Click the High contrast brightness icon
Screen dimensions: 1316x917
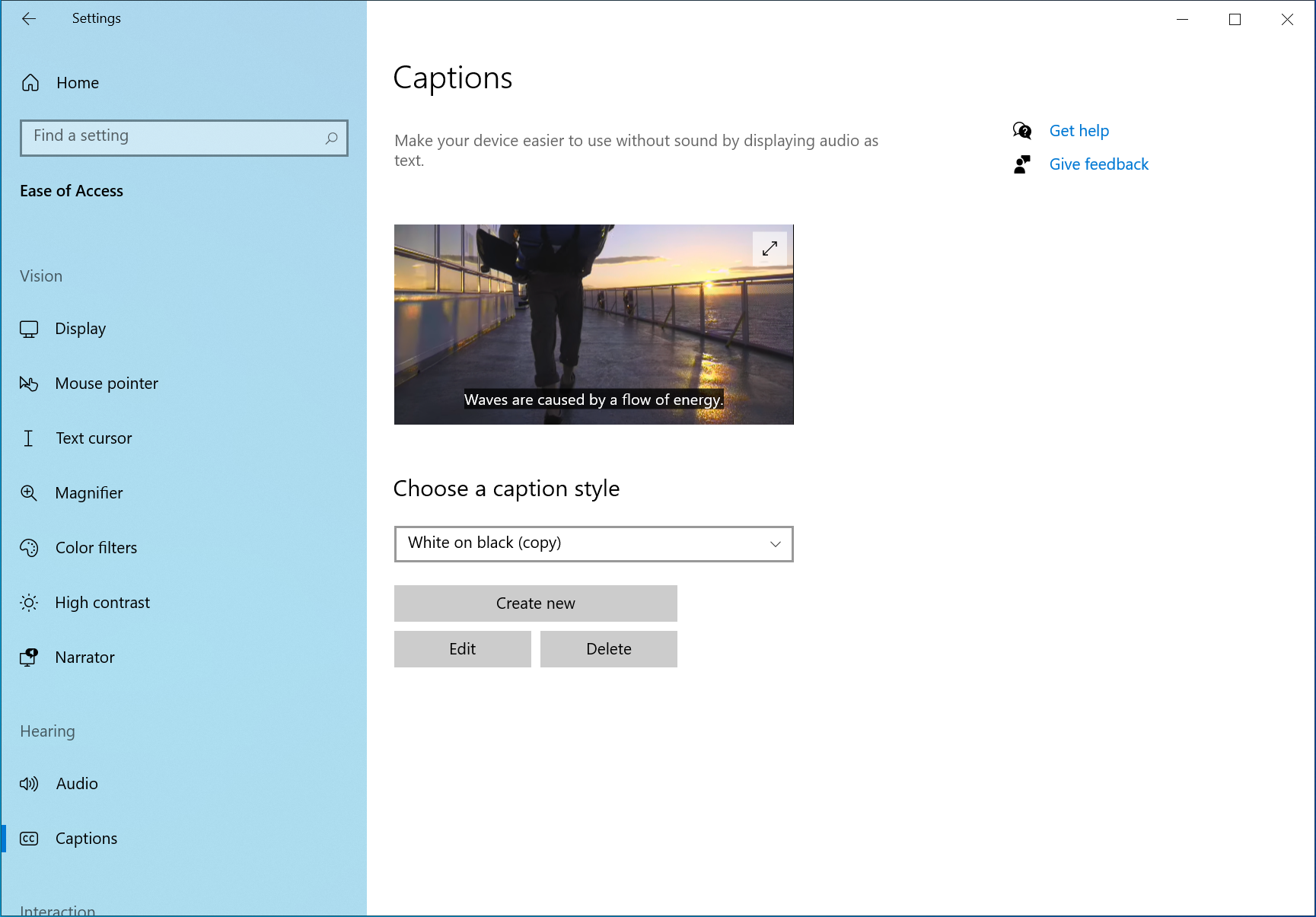(x=29, y=602)
